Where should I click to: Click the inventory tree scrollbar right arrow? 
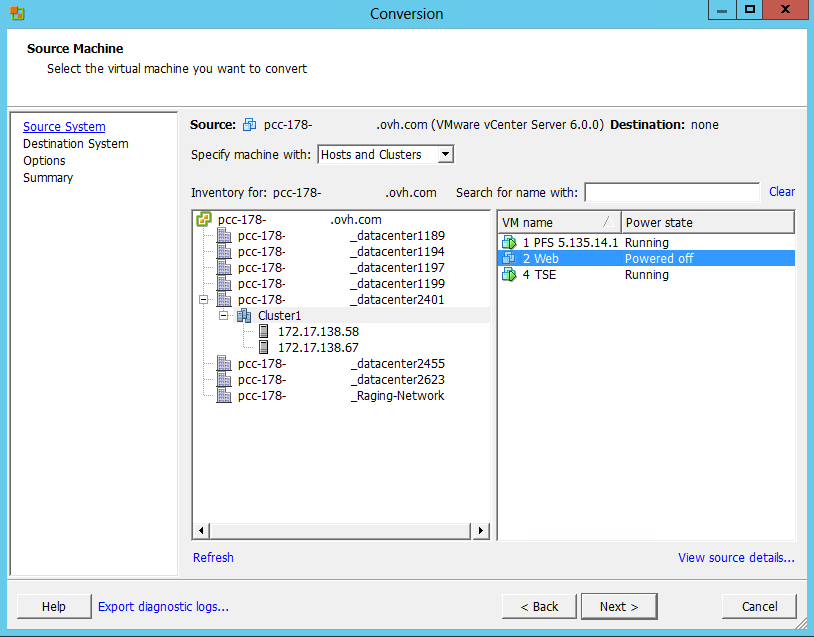481,530
